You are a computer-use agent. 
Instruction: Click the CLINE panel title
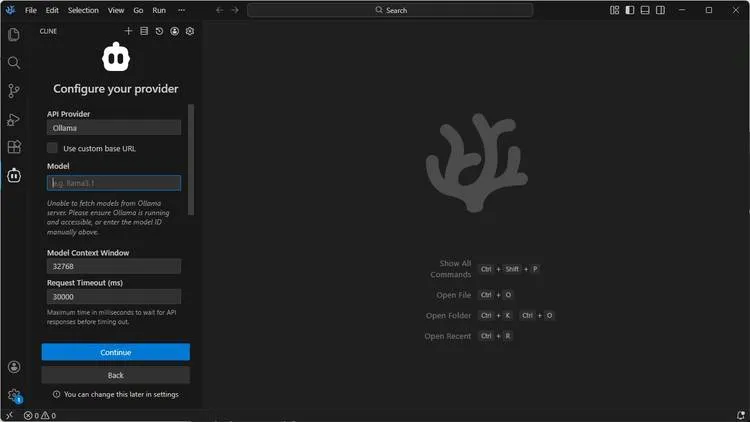tap(48, 31)
